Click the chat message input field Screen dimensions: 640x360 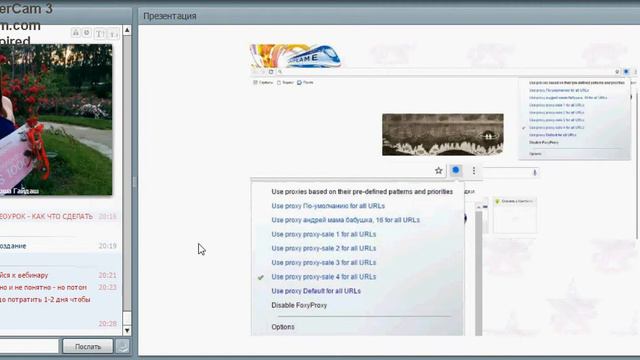pos(29,346)
